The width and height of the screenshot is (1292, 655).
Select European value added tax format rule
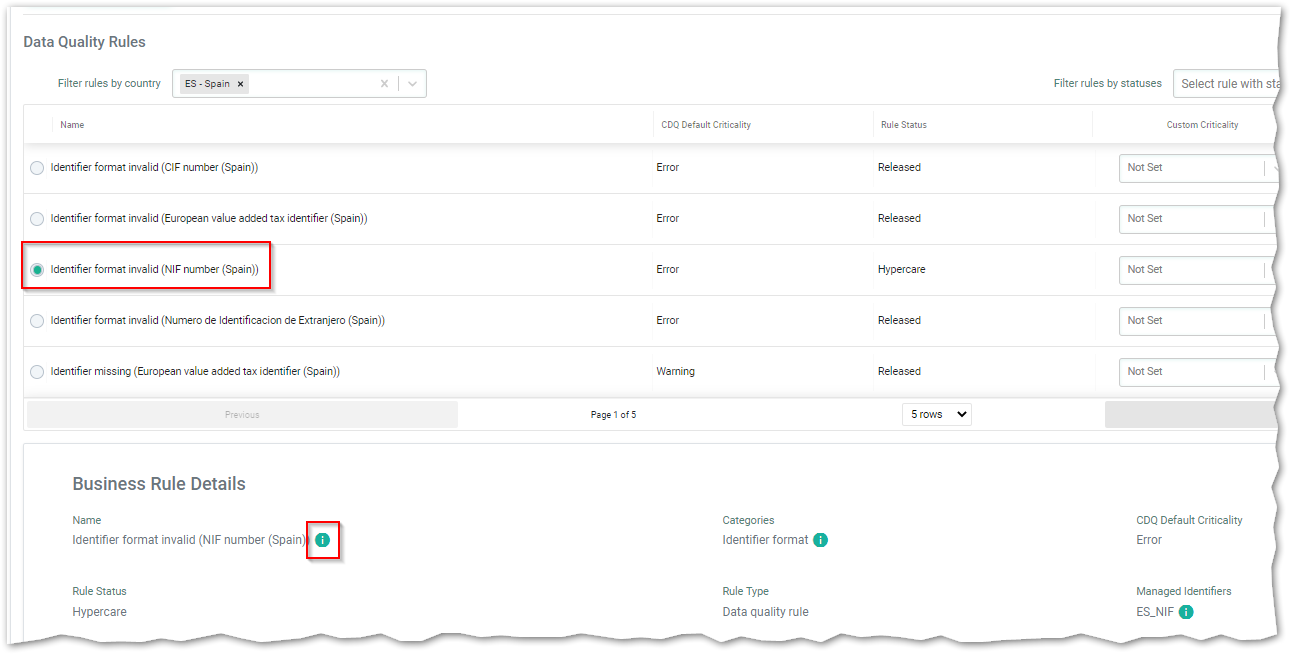[37, 219]
